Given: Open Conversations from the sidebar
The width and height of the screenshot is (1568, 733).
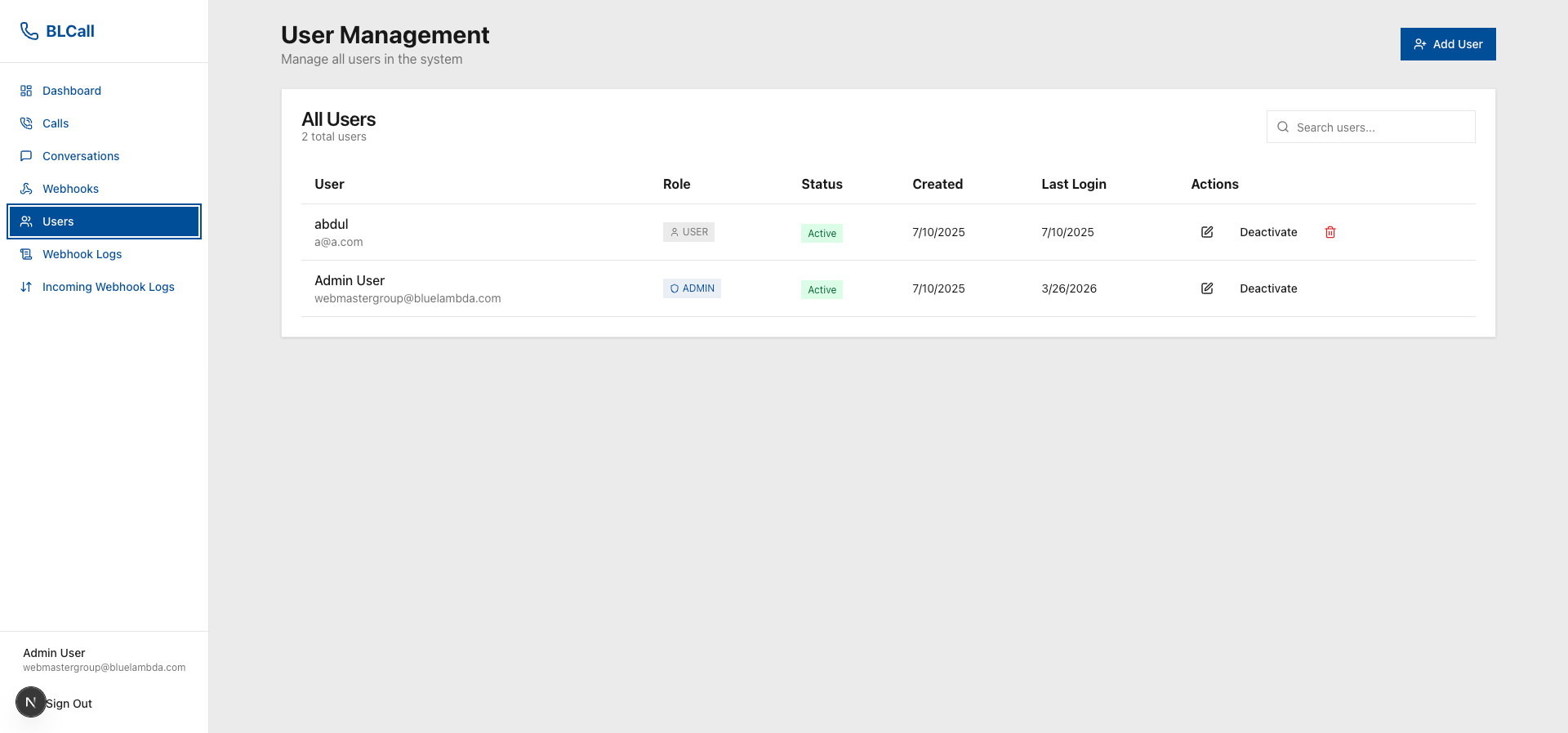Looking at the screenshot, I should coord(81,156).
